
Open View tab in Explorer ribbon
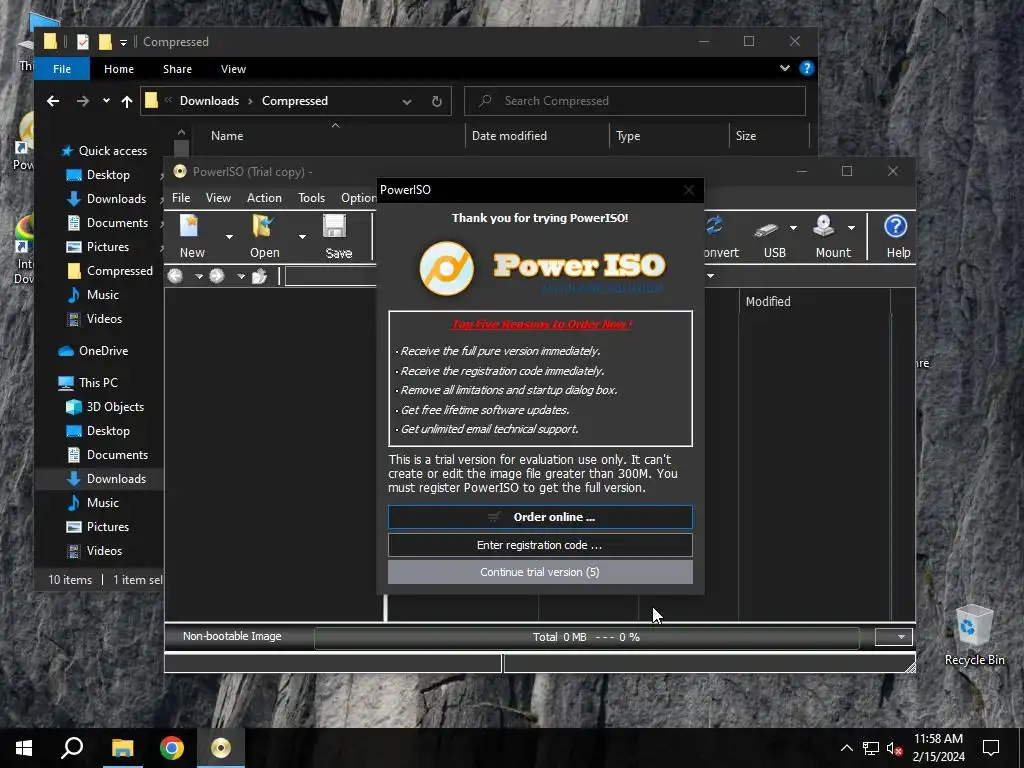(233, 69)
